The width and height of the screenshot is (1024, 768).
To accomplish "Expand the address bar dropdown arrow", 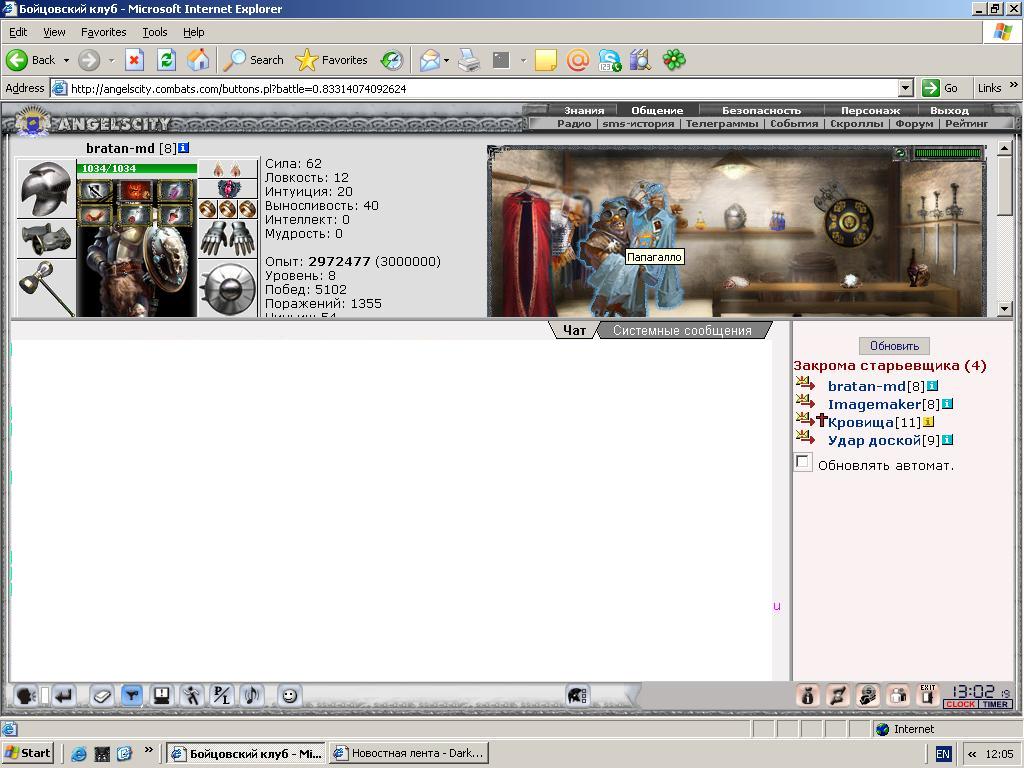I will point(905,88).
